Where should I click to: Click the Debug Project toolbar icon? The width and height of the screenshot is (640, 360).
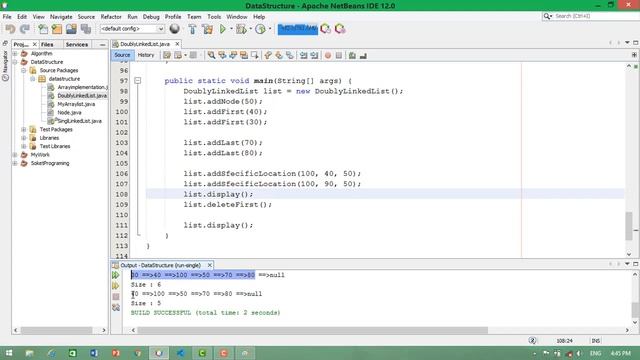[x=241, y=29]
